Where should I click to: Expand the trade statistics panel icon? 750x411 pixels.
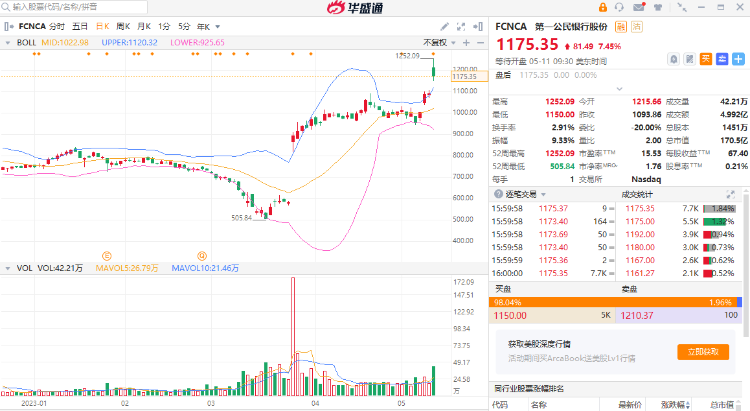click(x=730, y=194)
